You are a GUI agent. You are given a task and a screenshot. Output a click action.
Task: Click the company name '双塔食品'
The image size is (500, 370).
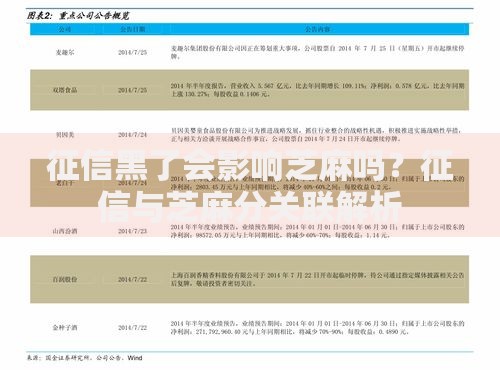(x=65, y=90)
